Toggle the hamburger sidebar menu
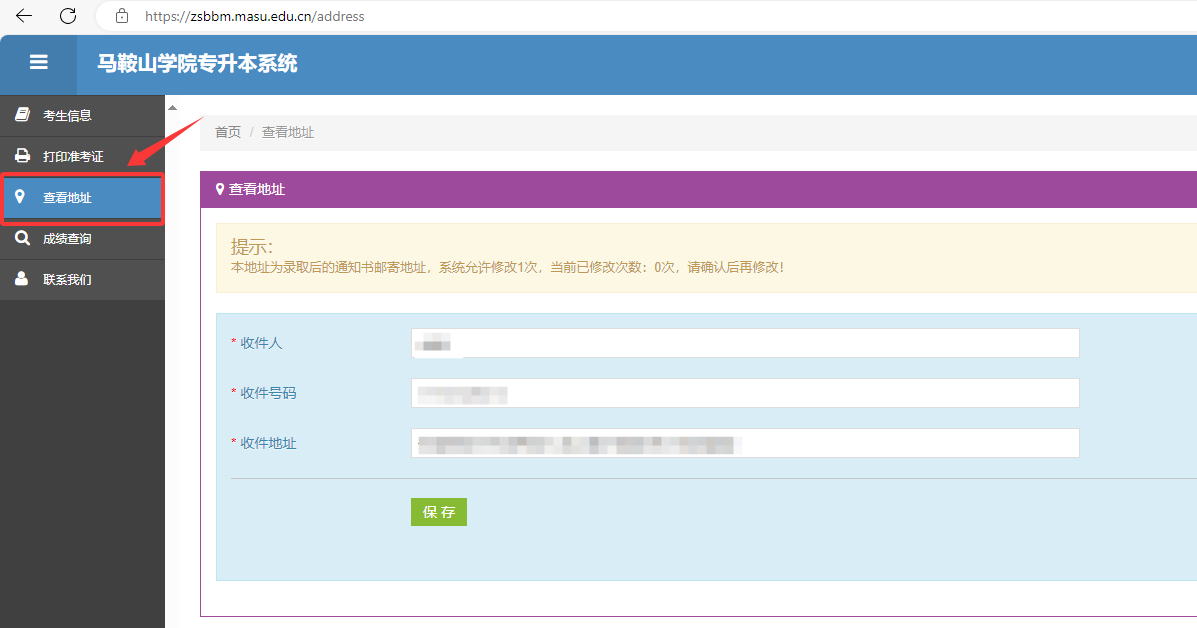 pyautogui.click(x=39, y=63)
